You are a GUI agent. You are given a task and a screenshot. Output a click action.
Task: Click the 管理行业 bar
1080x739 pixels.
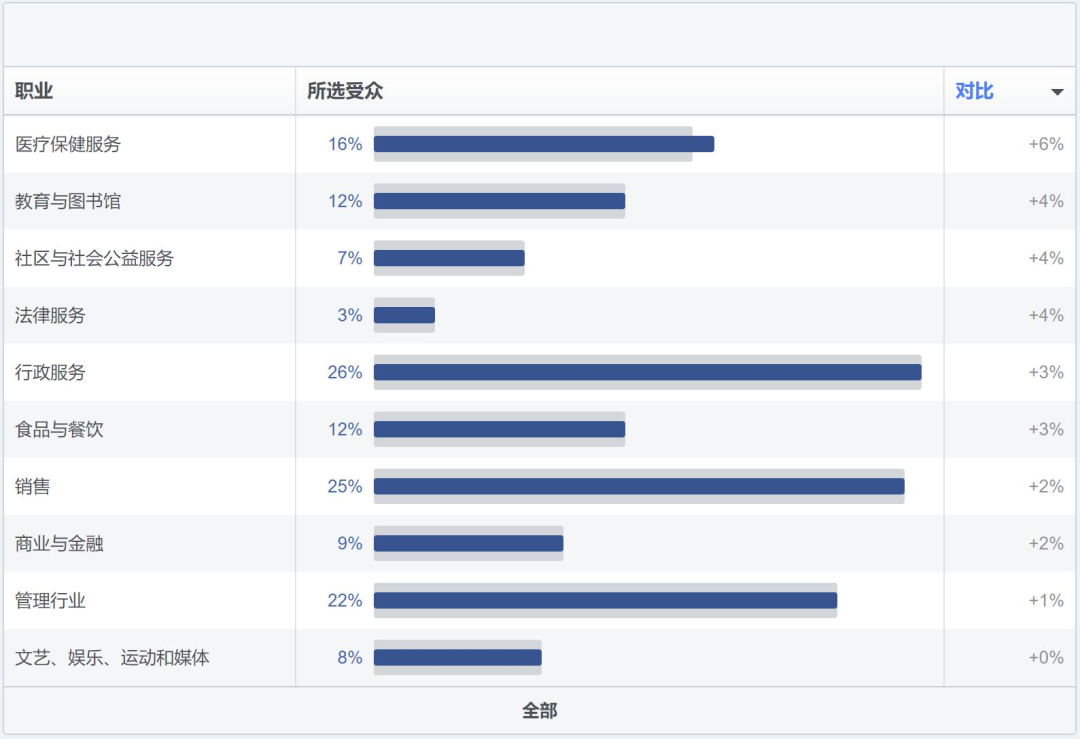tap(605, 600)
